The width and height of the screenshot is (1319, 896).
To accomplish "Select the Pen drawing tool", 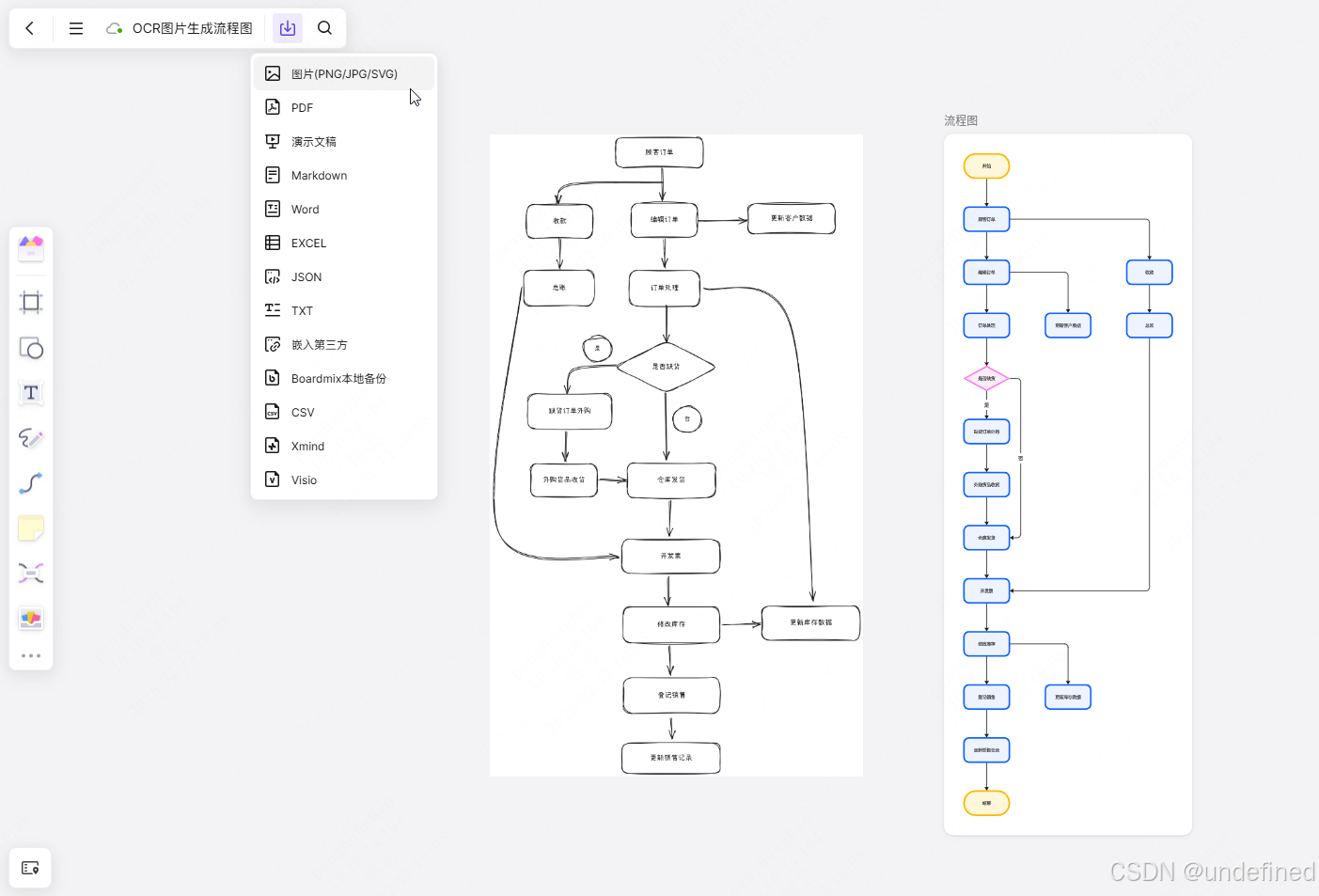I will (x=31, y=438).
